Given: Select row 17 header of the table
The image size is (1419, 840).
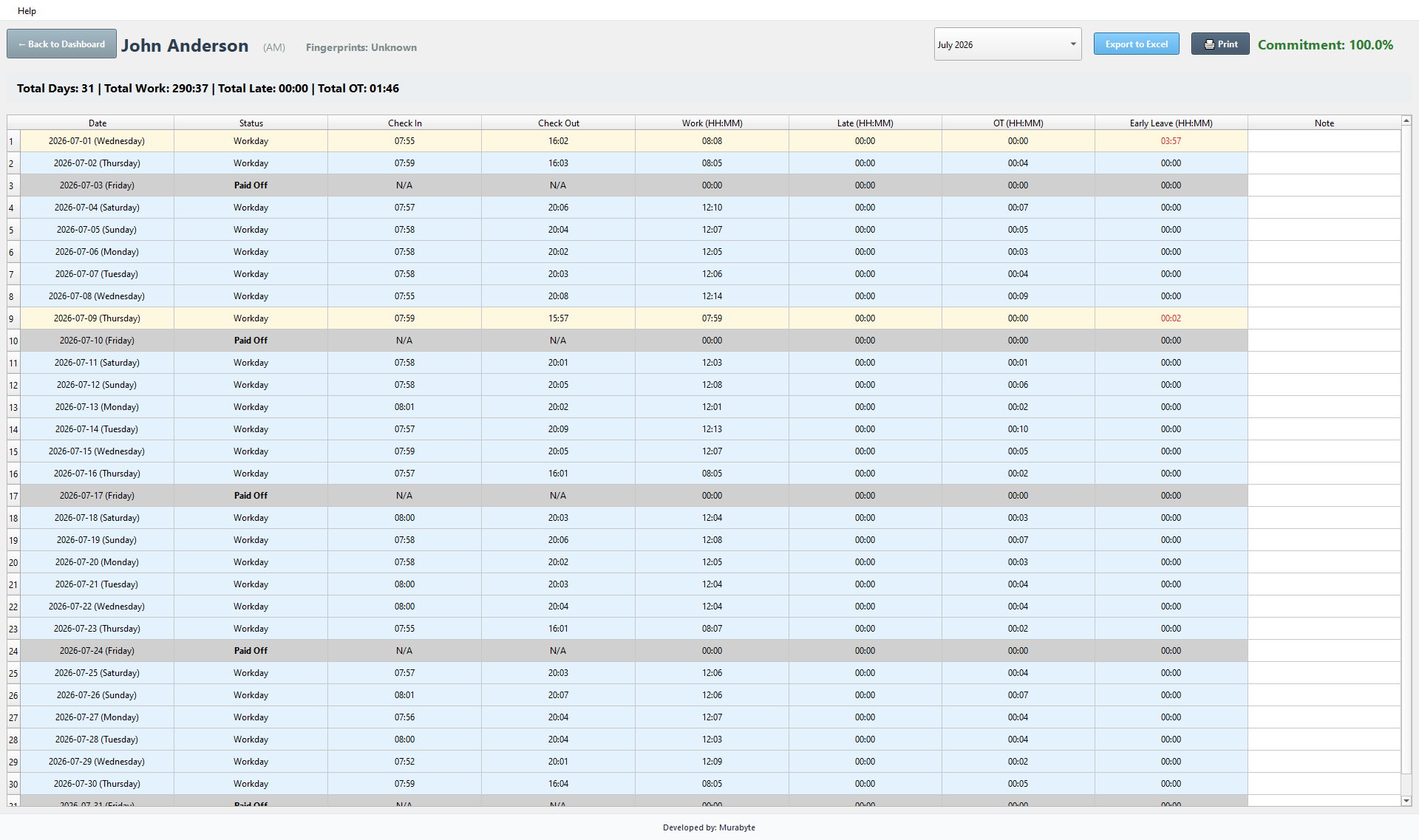Looking at the screenshot, I should coord(13,496).
